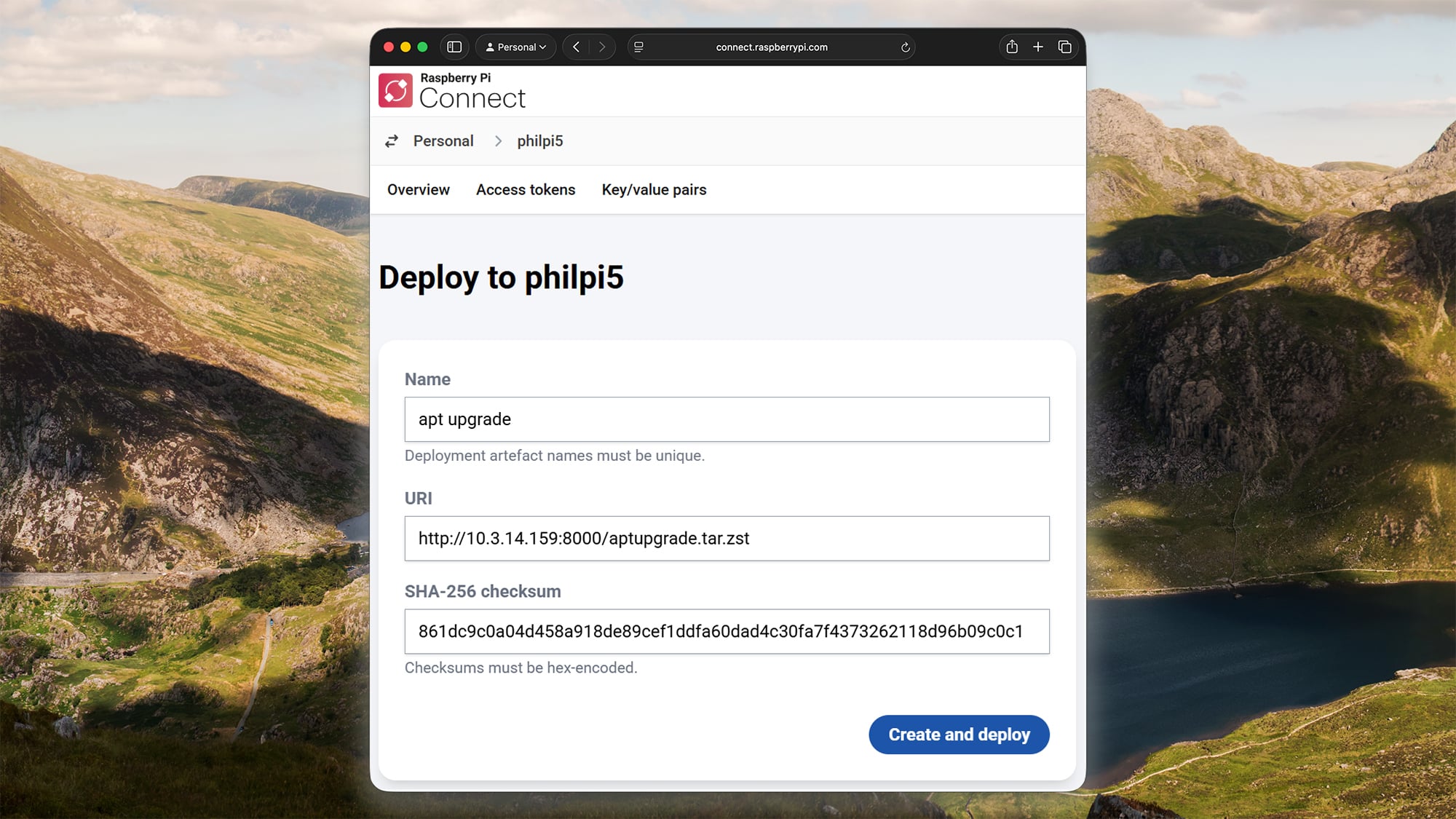
Task: Show the tab overview icon
Action: [1064, 47]
